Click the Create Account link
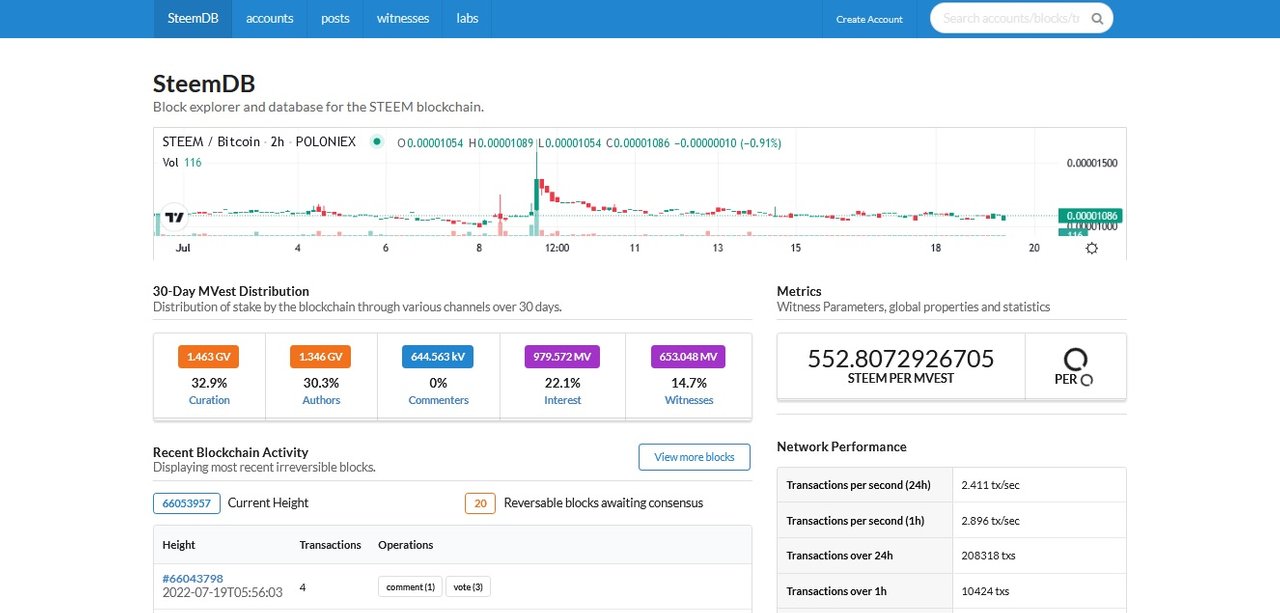 (x=869, y=19)
